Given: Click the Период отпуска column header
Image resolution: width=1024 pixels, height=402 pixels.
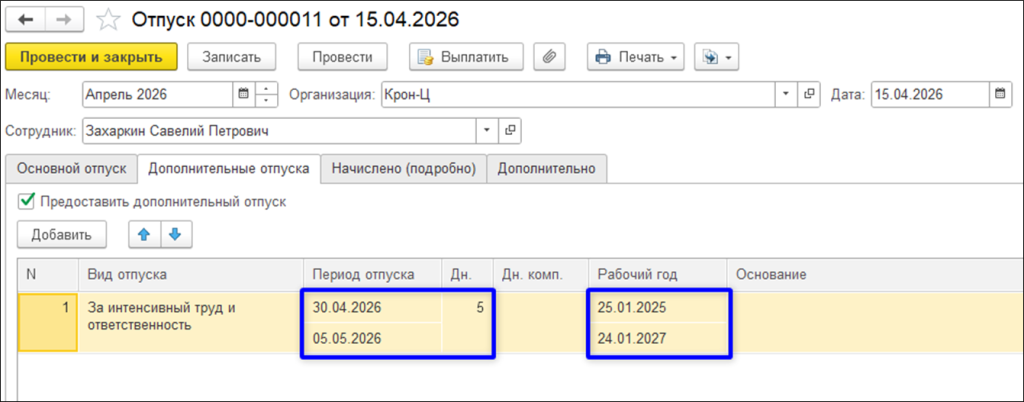Looking at the screenshot, I should pyautogui.click(x=372, y=275).
